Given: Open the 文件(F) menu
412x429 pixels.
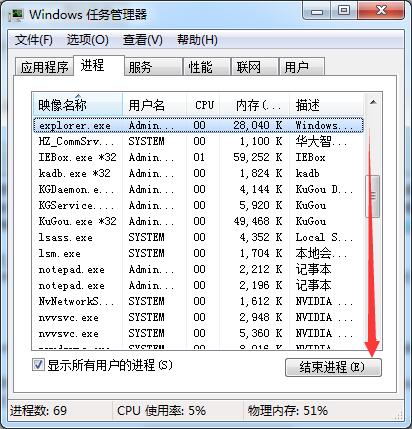Looking at the screenshot, I should (34, 40).
